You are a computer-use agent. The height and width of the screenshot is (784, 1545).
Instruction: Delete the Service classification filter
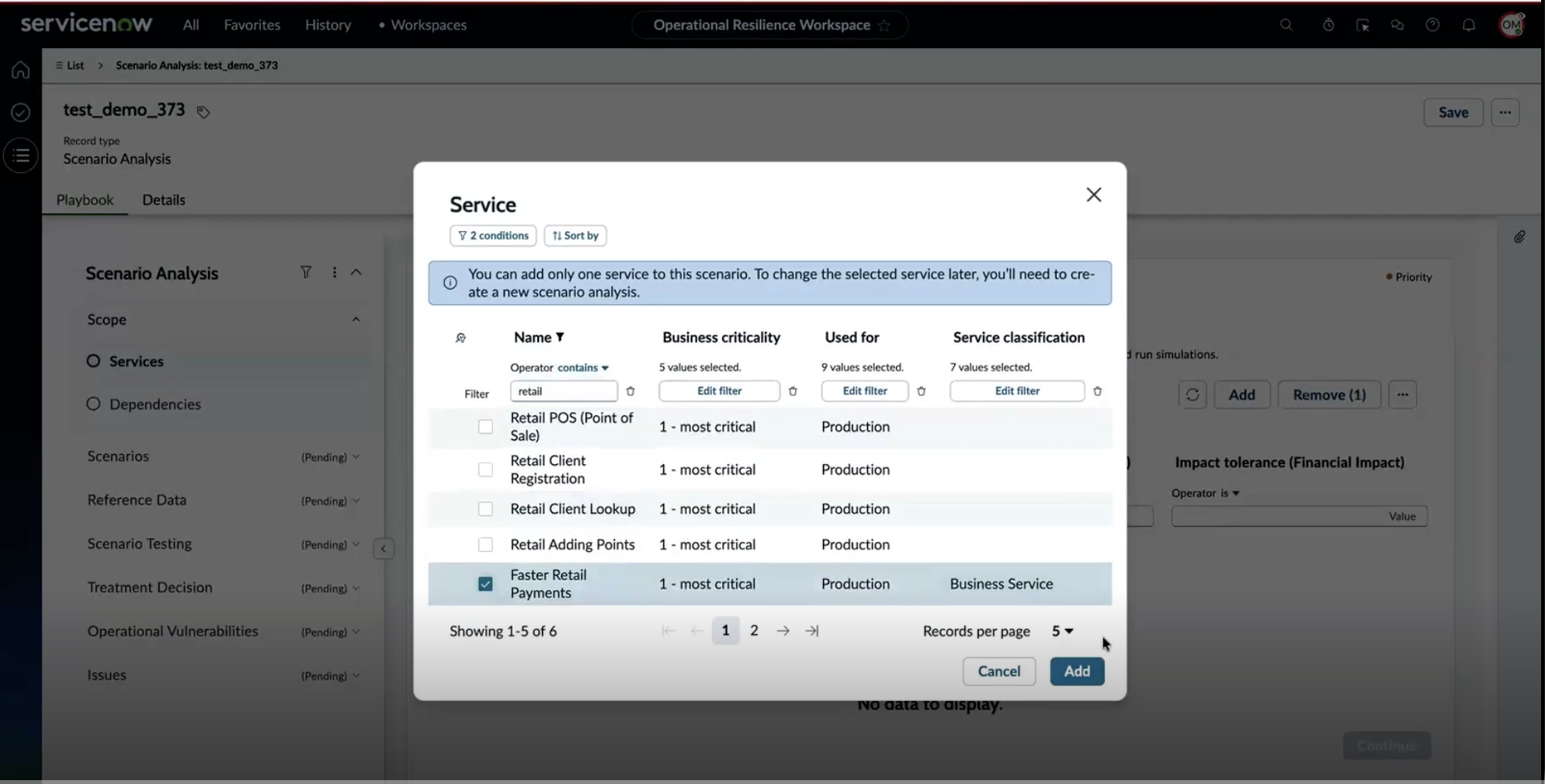click(1097, 391)
